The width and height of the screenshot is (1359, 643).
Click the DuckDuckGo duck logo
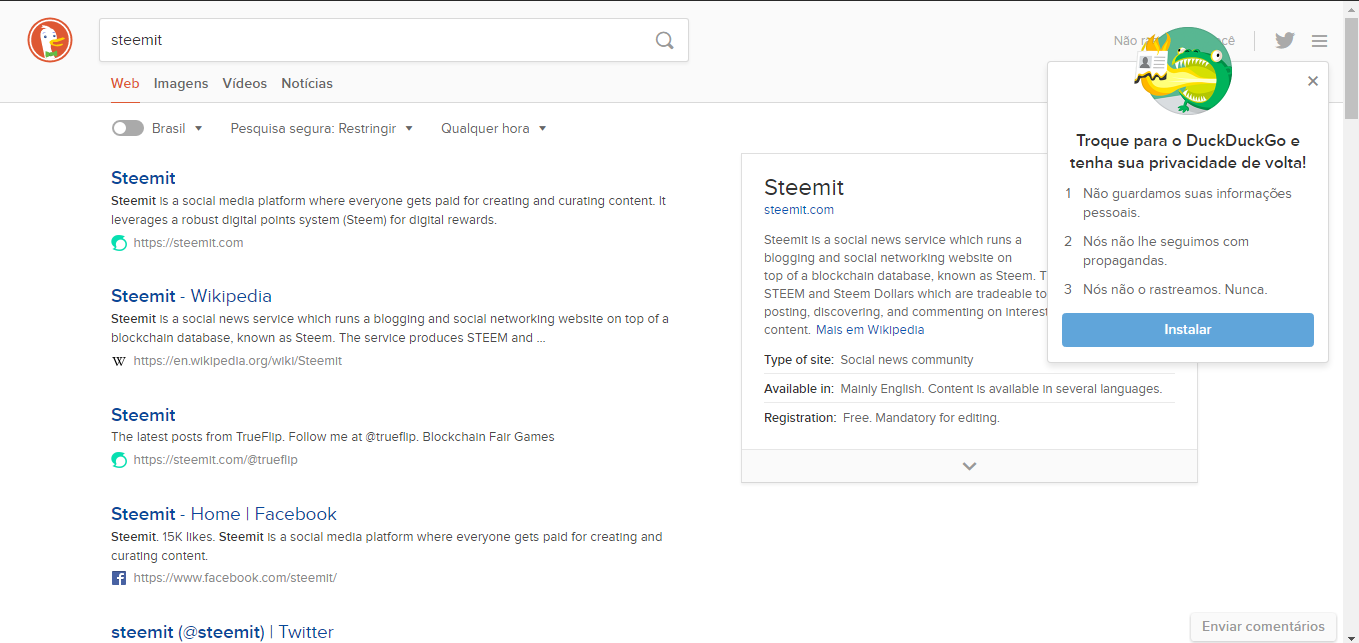pyautogui.click(x=50, y=40)
